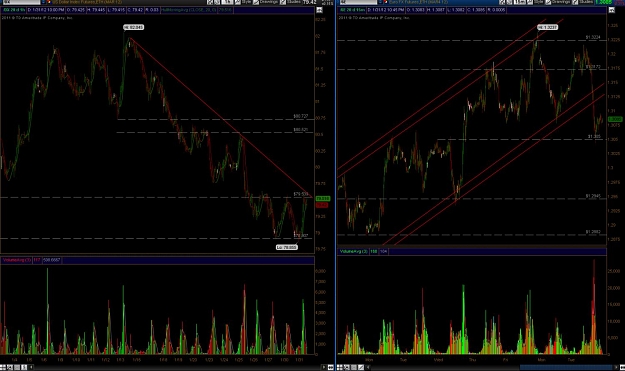Expand symbol dropdown arrow in right Euro chart
Screen dimensions: 625x371
[x=380, y=2]
